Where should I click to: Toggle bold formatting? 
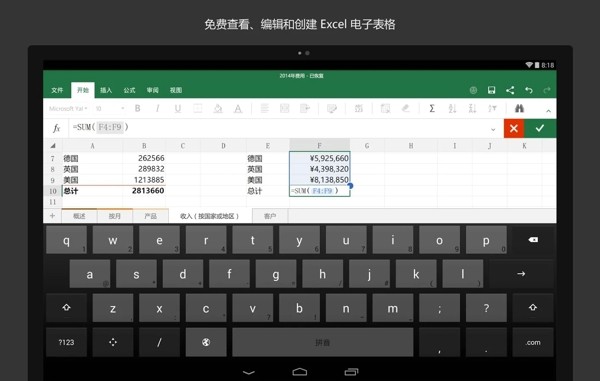click(137, 109)
